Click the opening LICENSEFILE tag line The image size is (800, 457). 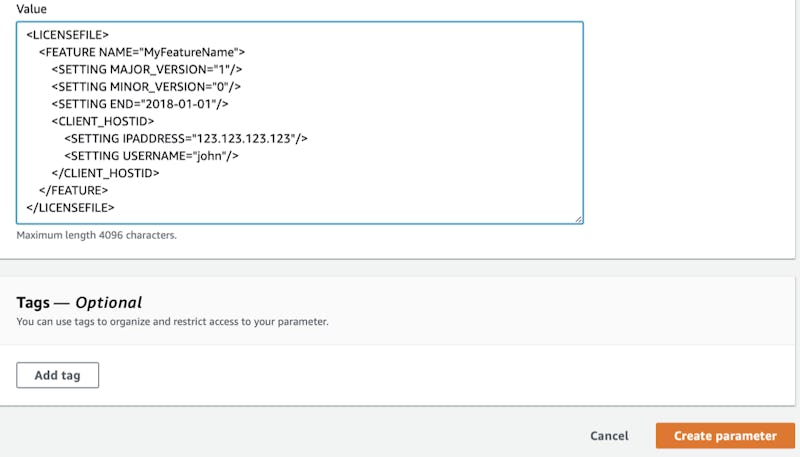(67, 35)
